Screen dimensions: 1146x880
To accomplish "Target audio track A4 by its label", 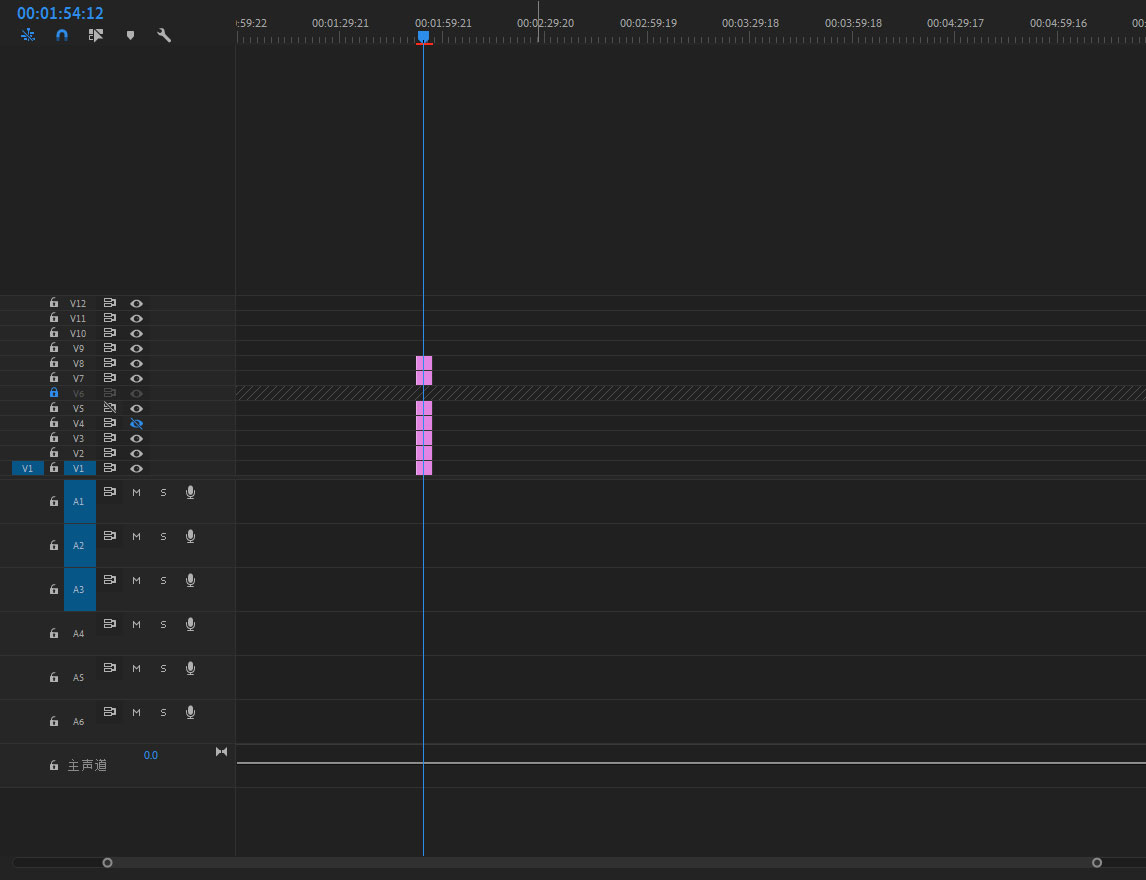I will 79,633.
